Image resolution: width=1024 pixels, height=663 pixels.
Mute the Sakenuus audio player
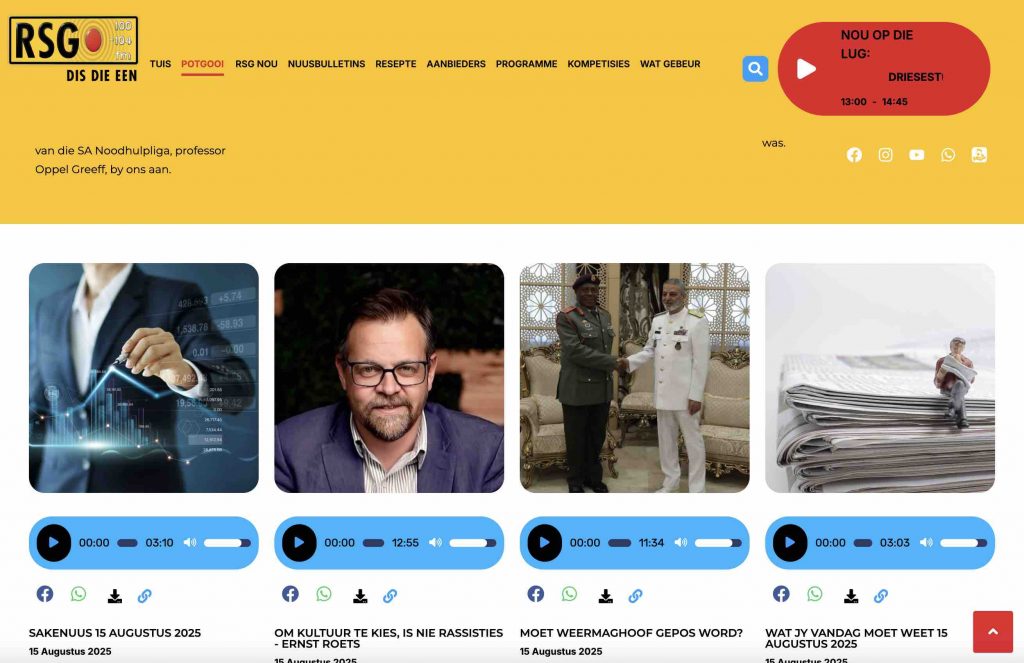pyautogui.click(x=189, y=543)
